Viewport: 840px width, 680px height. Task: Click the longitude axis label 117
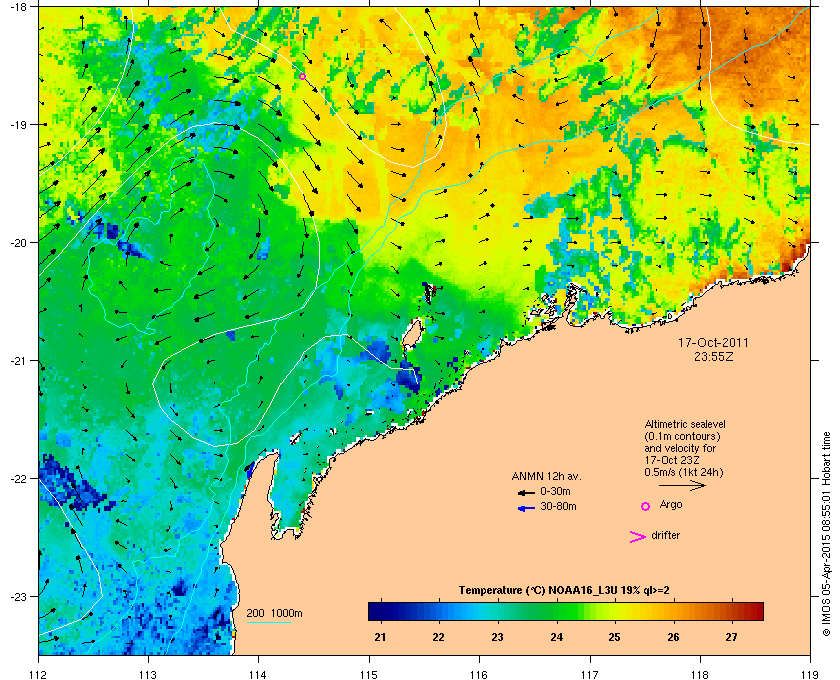point(590,675)
